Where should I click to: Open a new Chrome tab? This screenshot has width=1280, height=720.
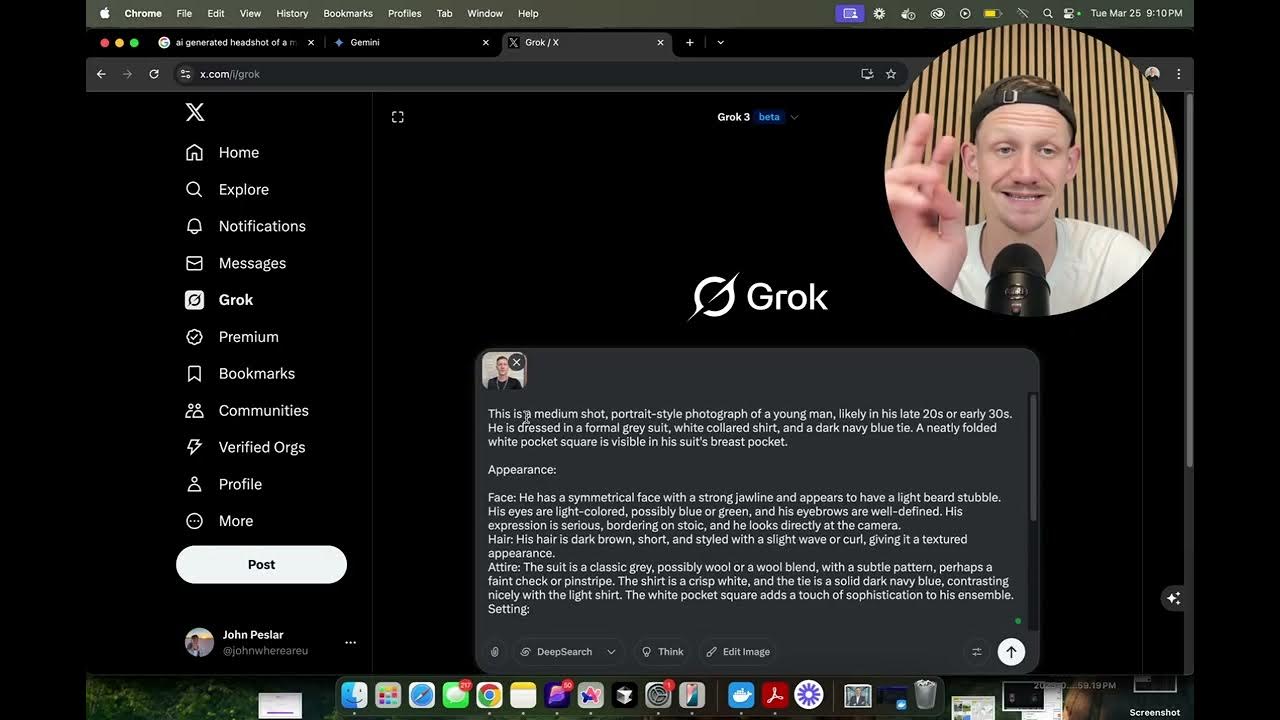tap(690, 42)
